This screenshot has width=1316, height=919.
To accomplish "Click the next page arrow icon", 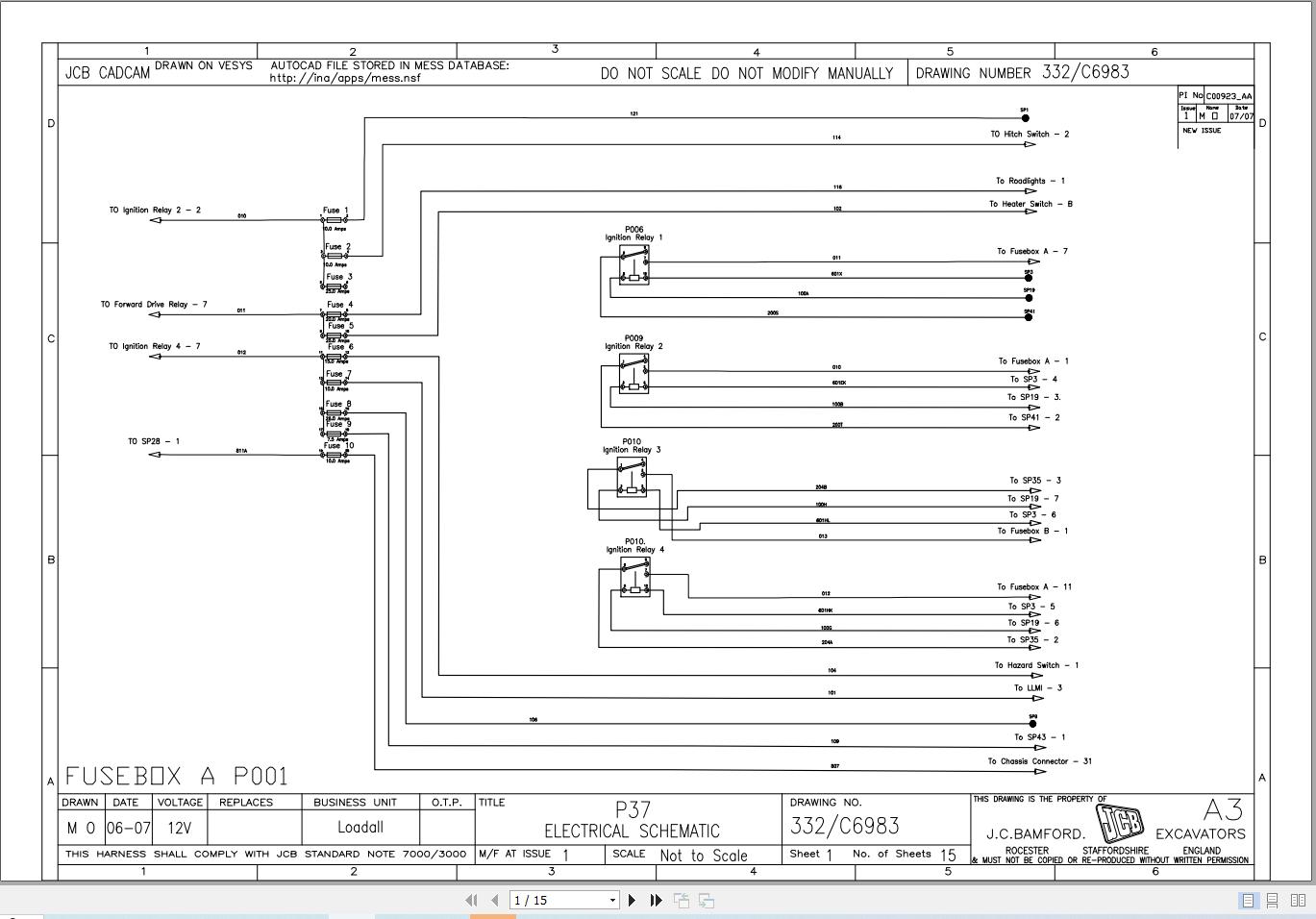I will coord(632,900).
